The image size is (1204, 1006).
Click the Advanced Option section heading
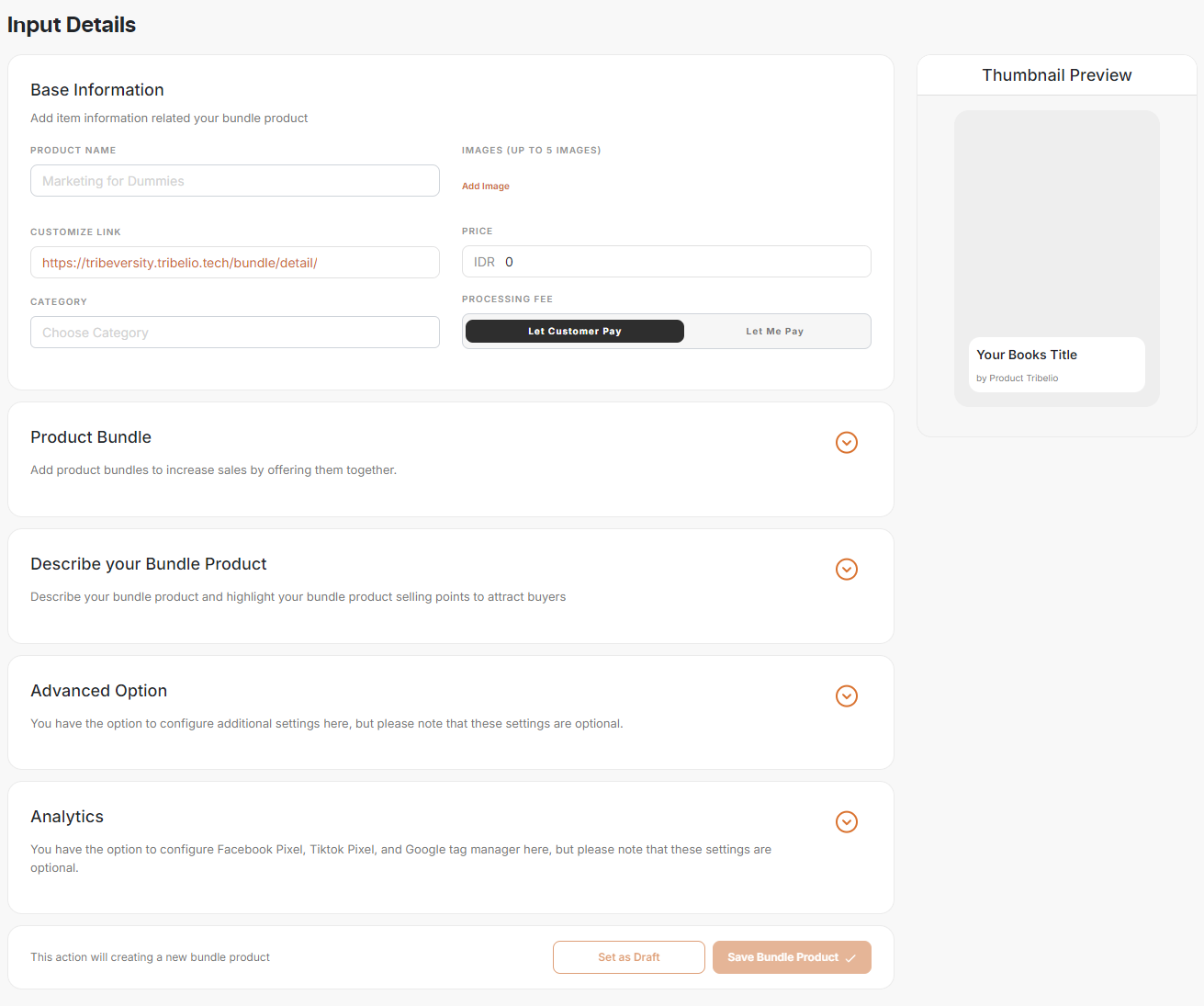99,691
